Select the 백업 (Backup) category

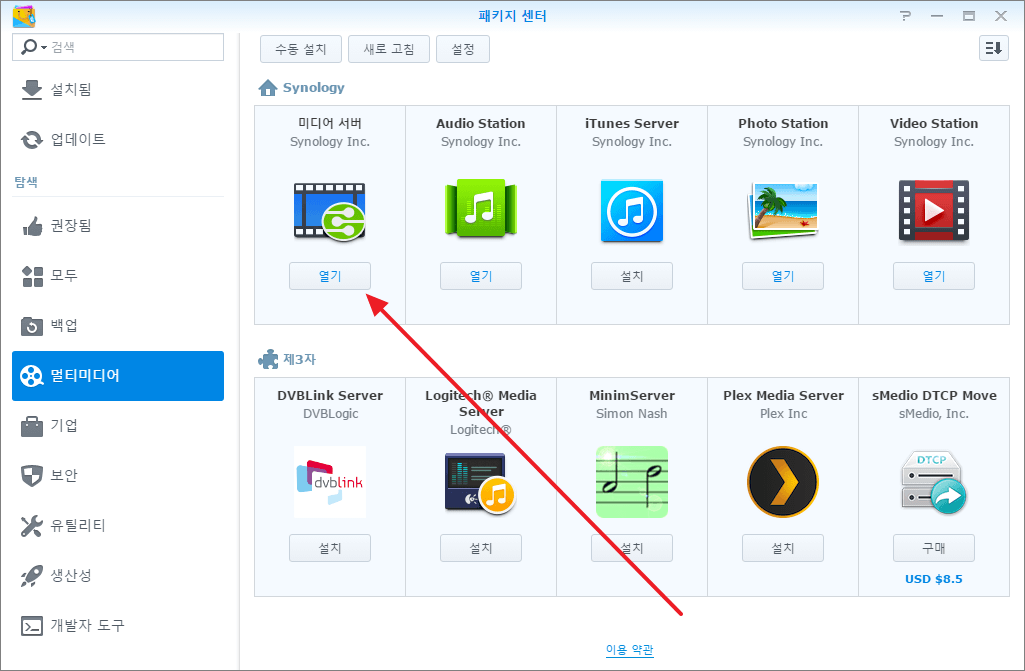click(x=118, y=325)
